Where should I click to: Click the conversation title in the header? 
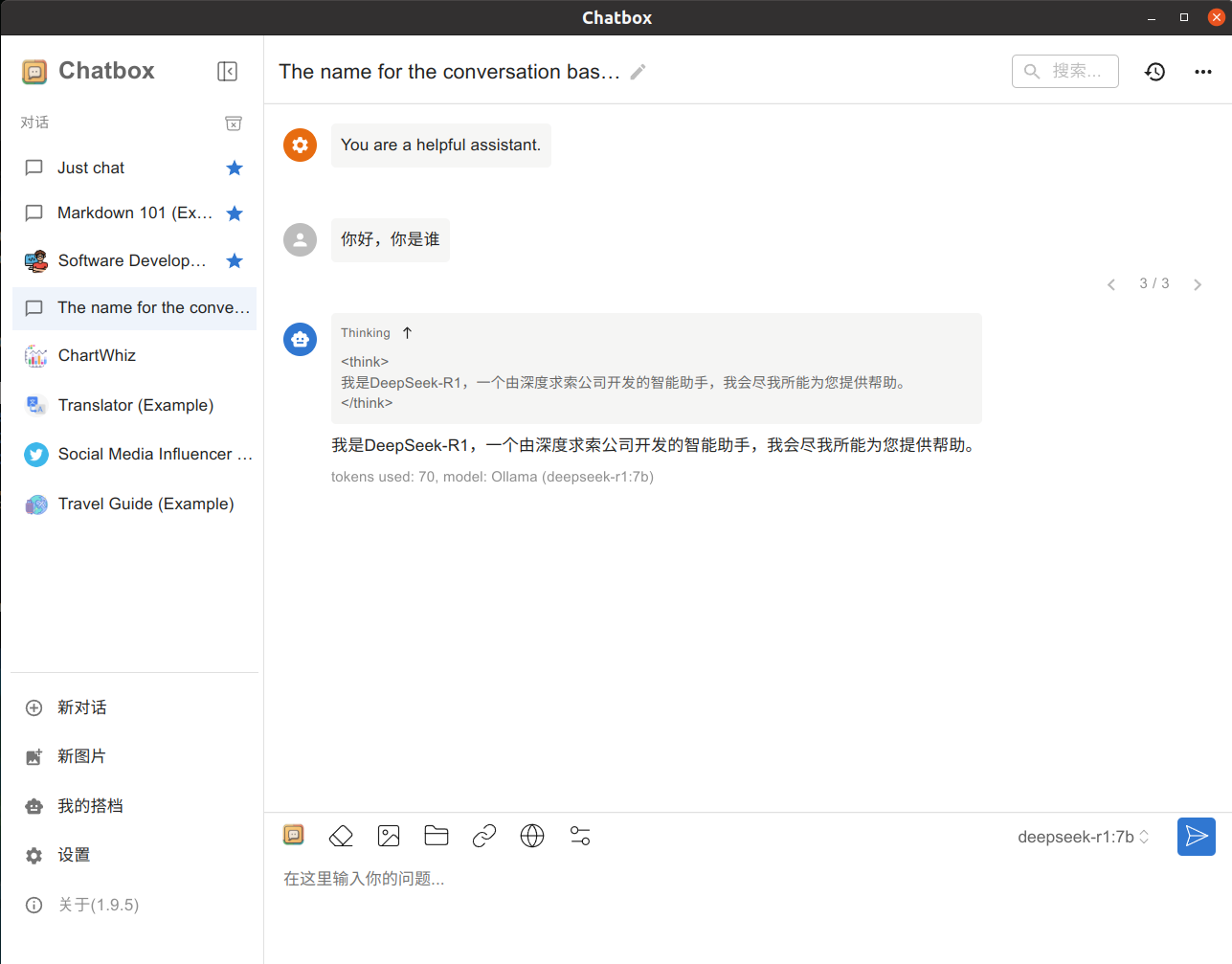point(449,72)
